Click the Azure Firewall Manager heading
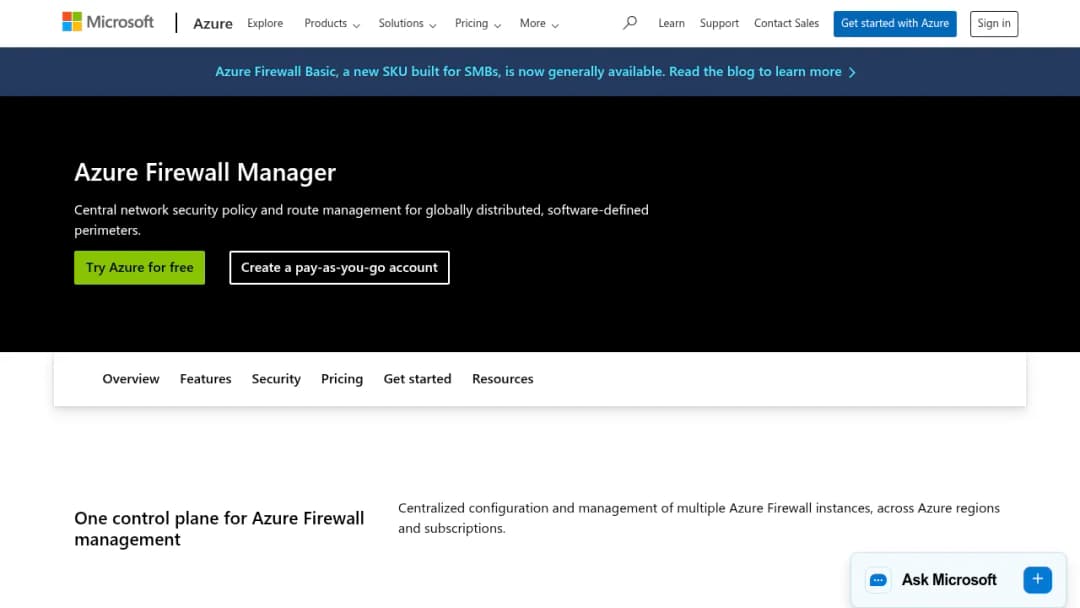The height and width of the screenshot is (608, 1080). coord(205,172)
